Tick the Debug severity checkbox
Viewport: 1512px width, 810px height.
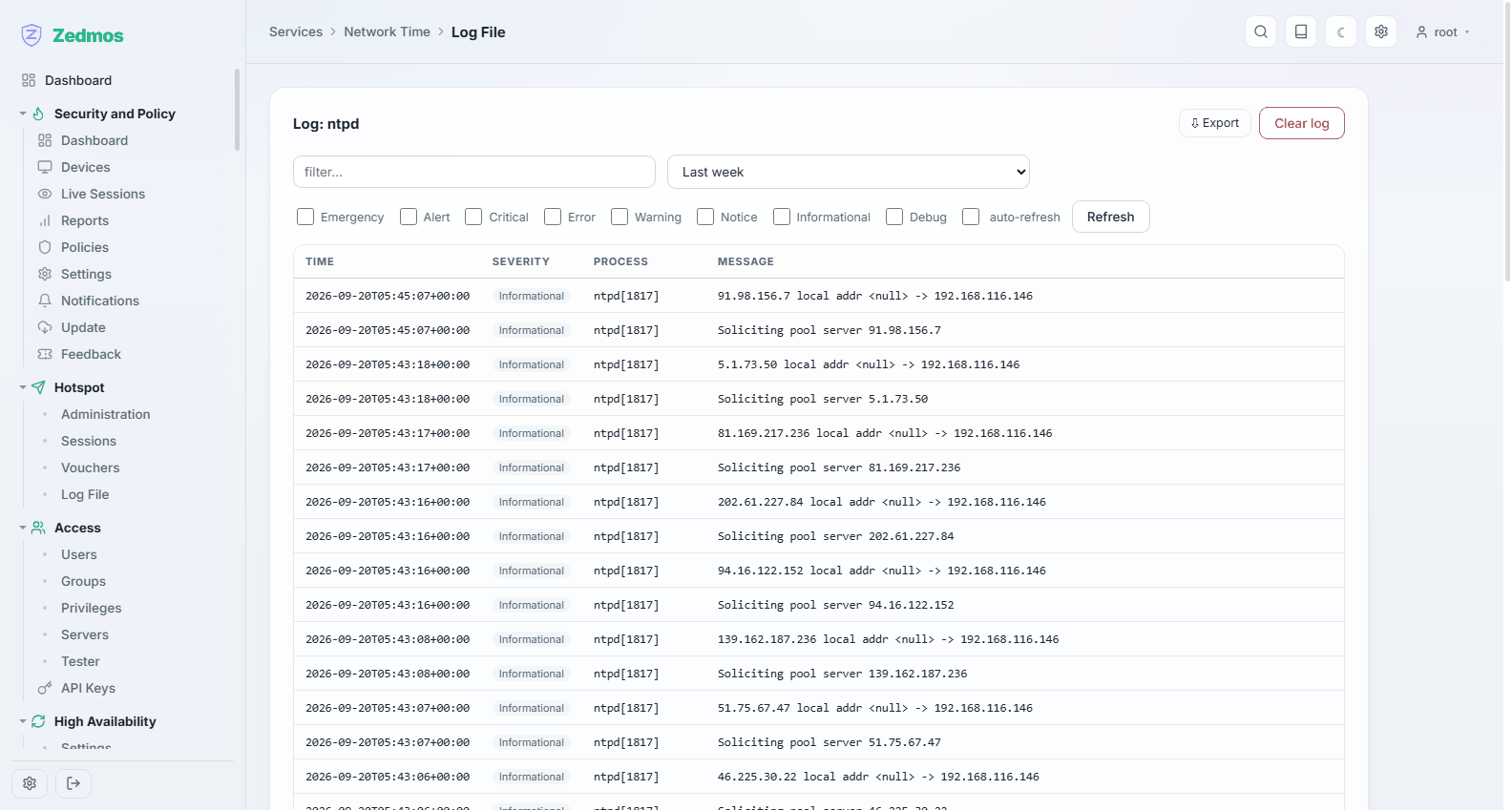click(894, 217)
